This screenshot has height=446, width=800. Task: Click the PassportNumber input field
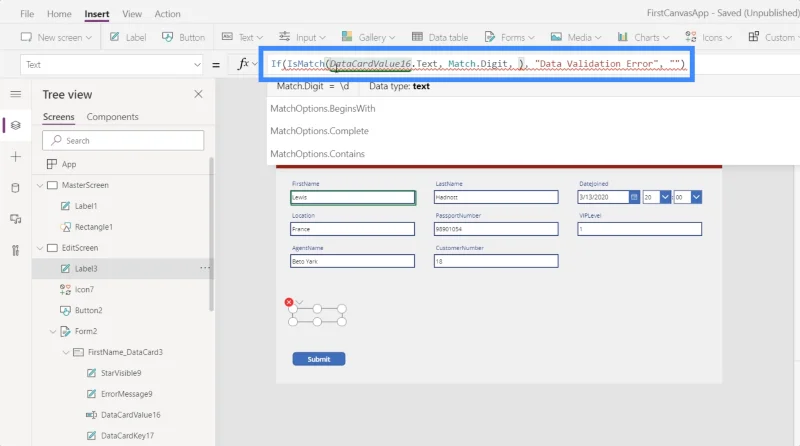[496, 229]
